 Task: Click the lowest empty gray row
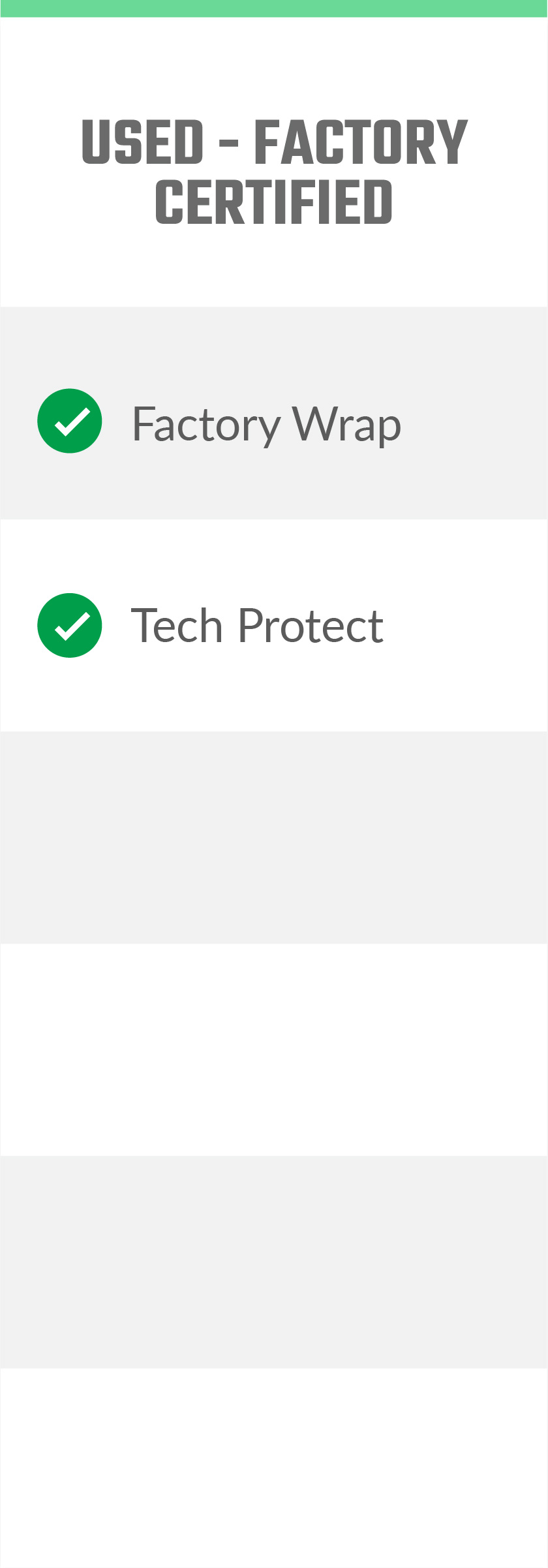[x=274, y=1261]
